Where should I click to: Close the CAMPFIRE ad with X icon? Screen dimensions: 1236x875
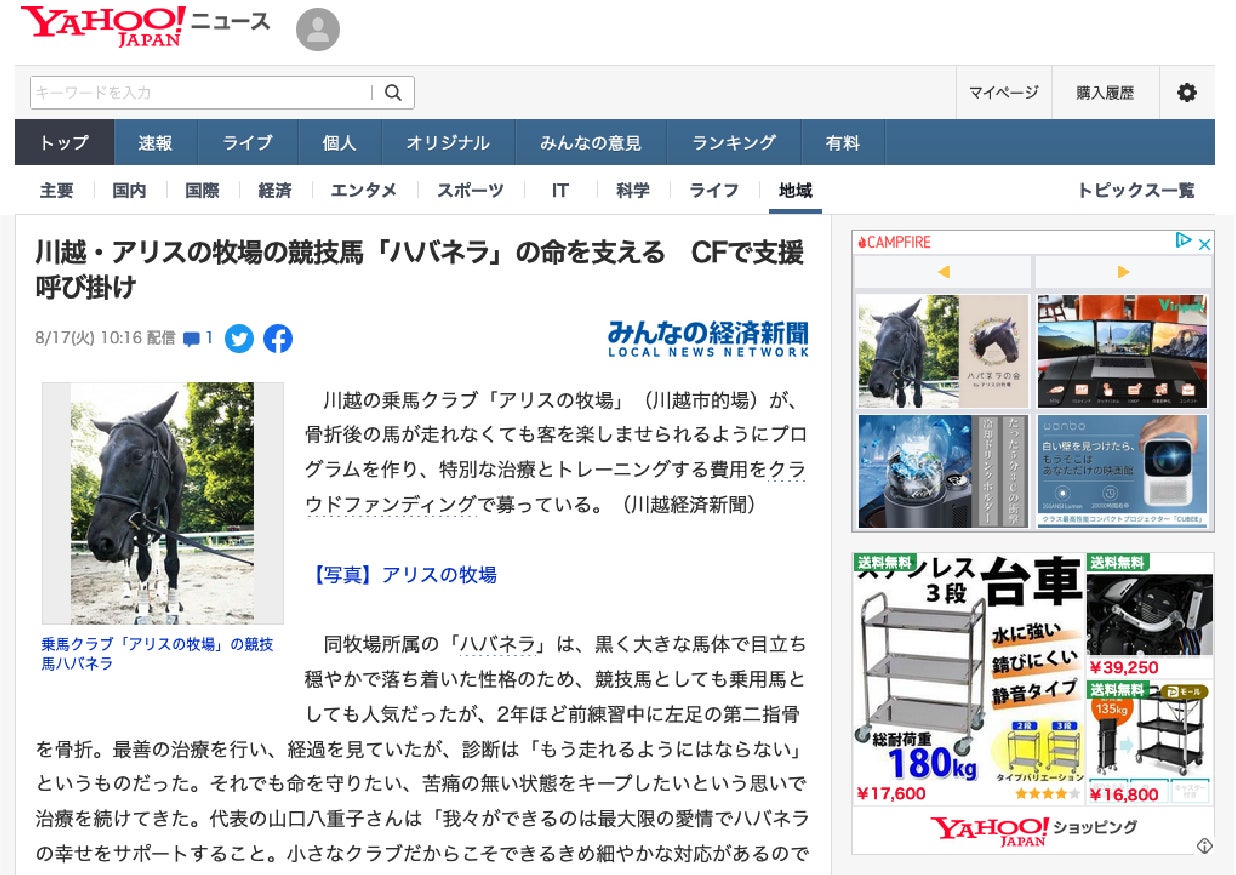1205,243
